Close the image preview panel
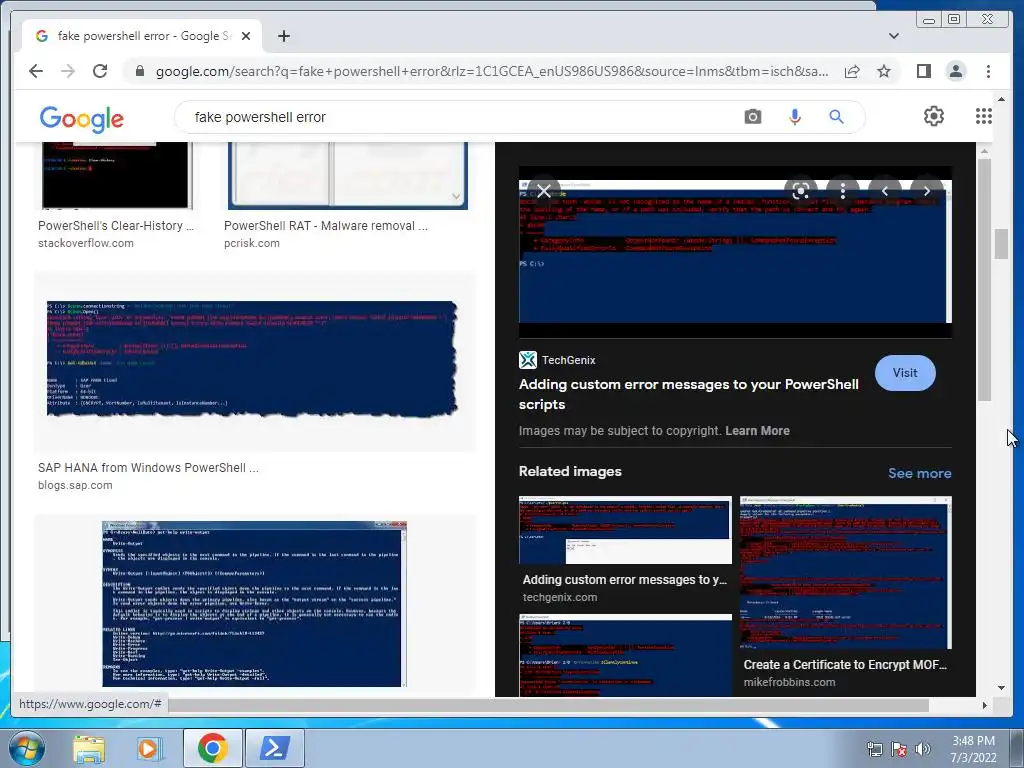This screenshot has width=1024, height=768. (543, 191)
